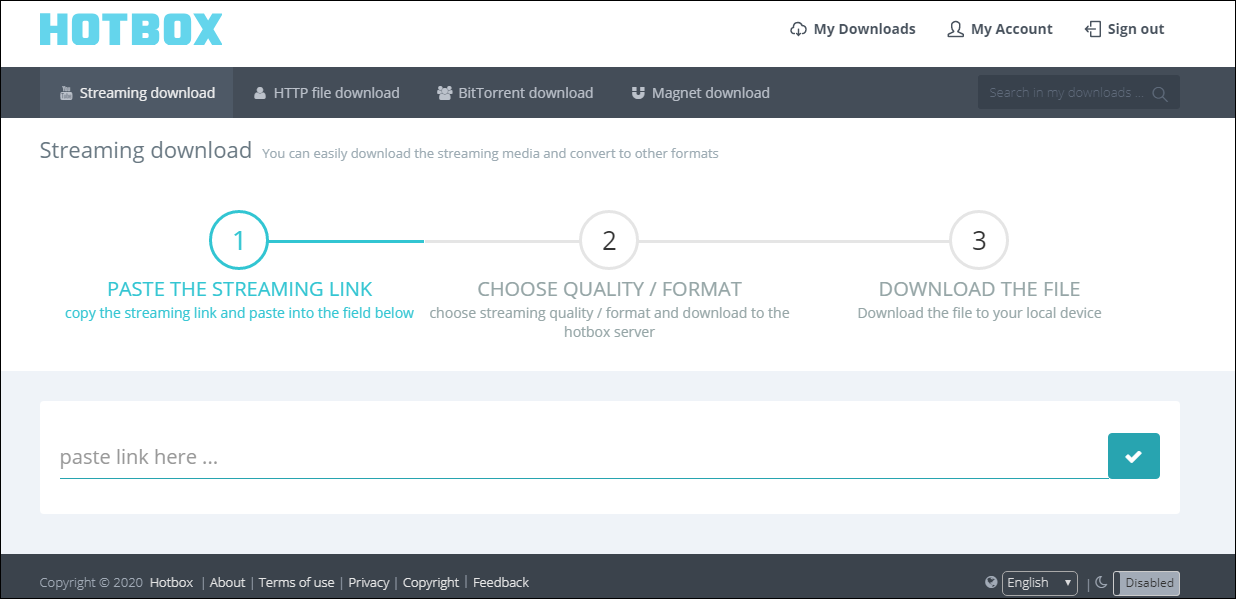Open the About footer link
Image resolution: width=1236 pixels, height=599 pixels.
[227, 582]
